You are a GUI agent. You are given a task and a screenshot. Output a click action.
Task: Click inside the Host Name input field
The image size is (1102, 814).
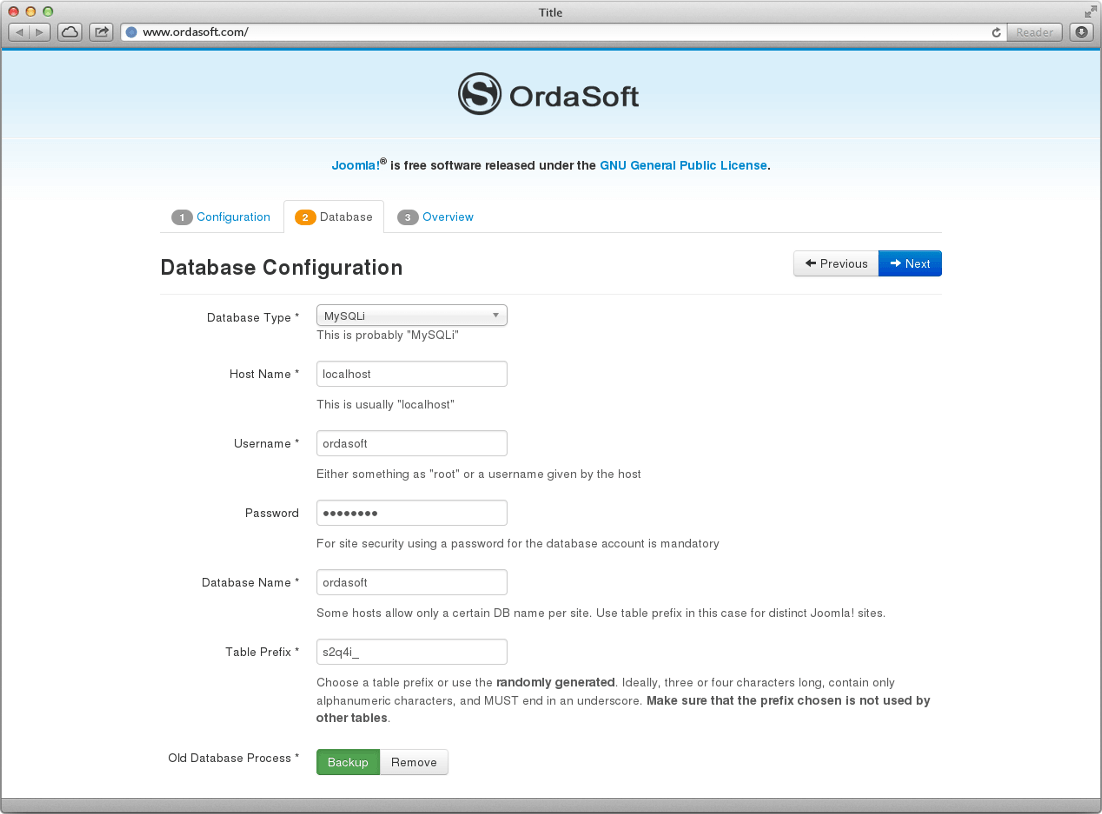click(x=411, y=373)
